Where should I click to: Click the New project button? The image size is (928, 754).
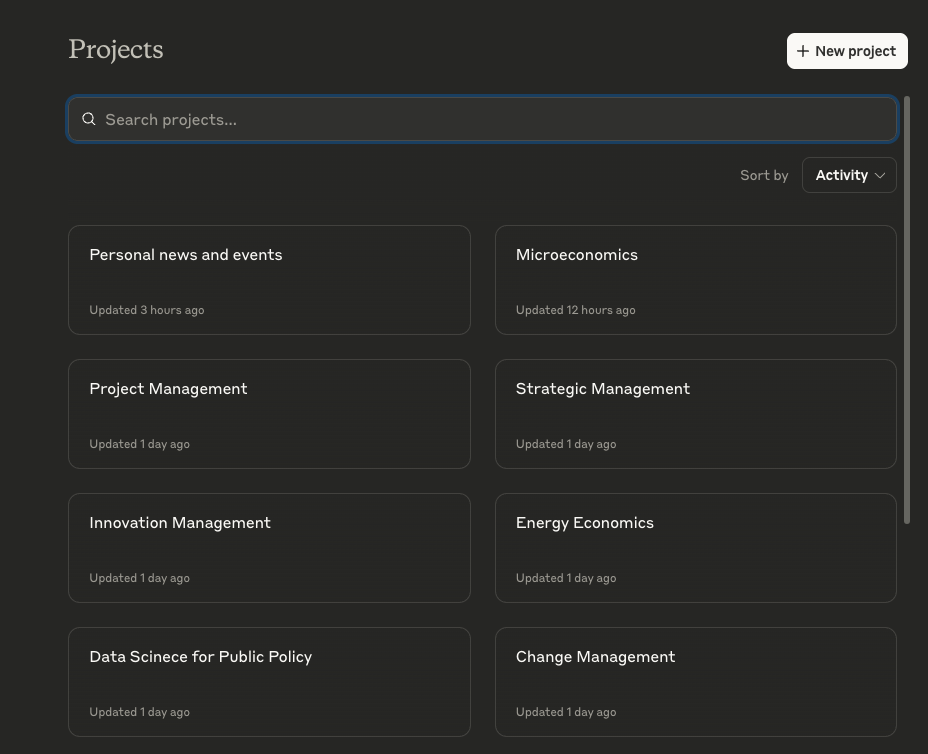click(x=847, y=51)
